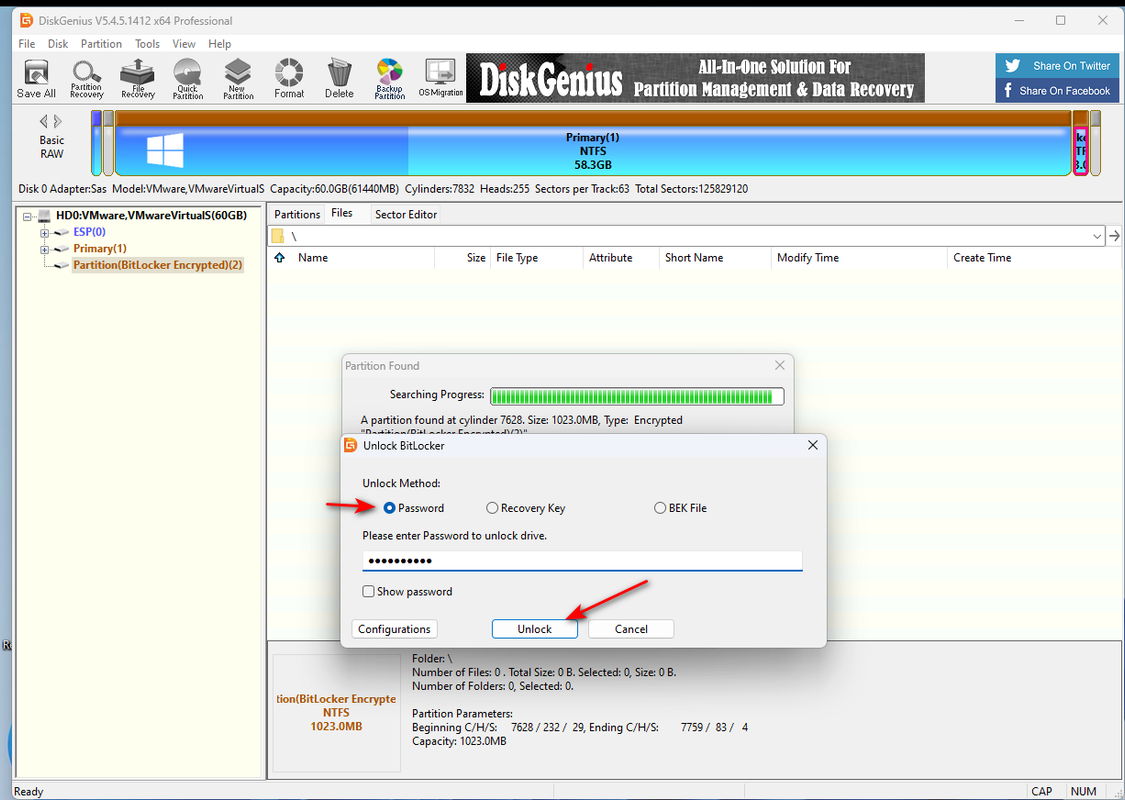Open Configurations in BitLocker dialog
This screenshot has width=1125, height=800.
click(x=394, y=629)
